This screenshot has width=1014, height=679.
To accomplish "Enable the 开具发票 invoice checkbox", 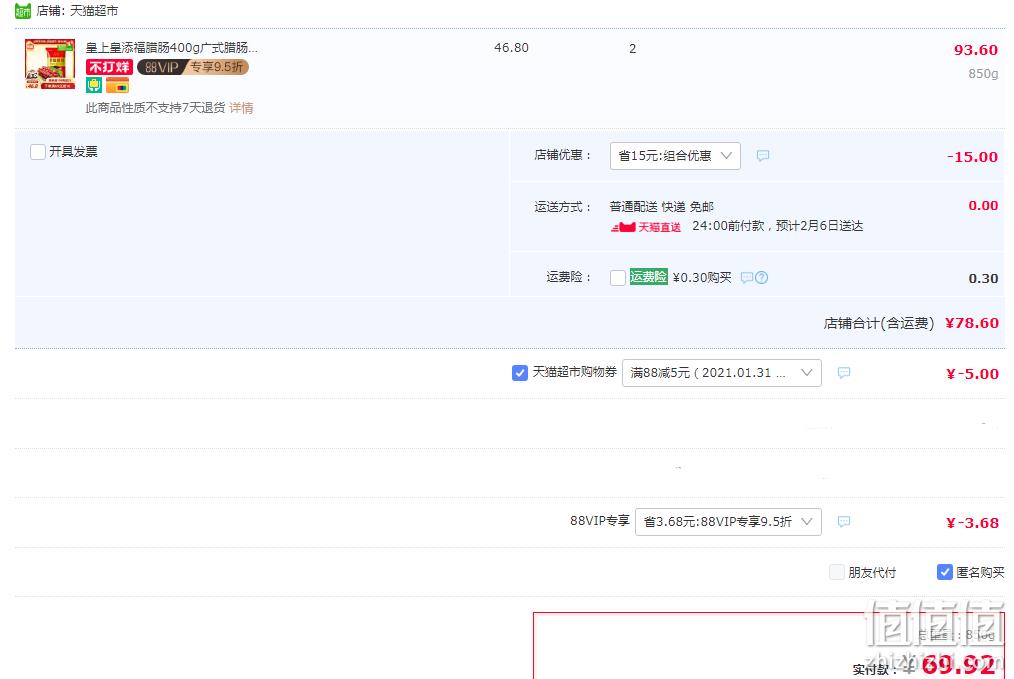I will [38, 151].
